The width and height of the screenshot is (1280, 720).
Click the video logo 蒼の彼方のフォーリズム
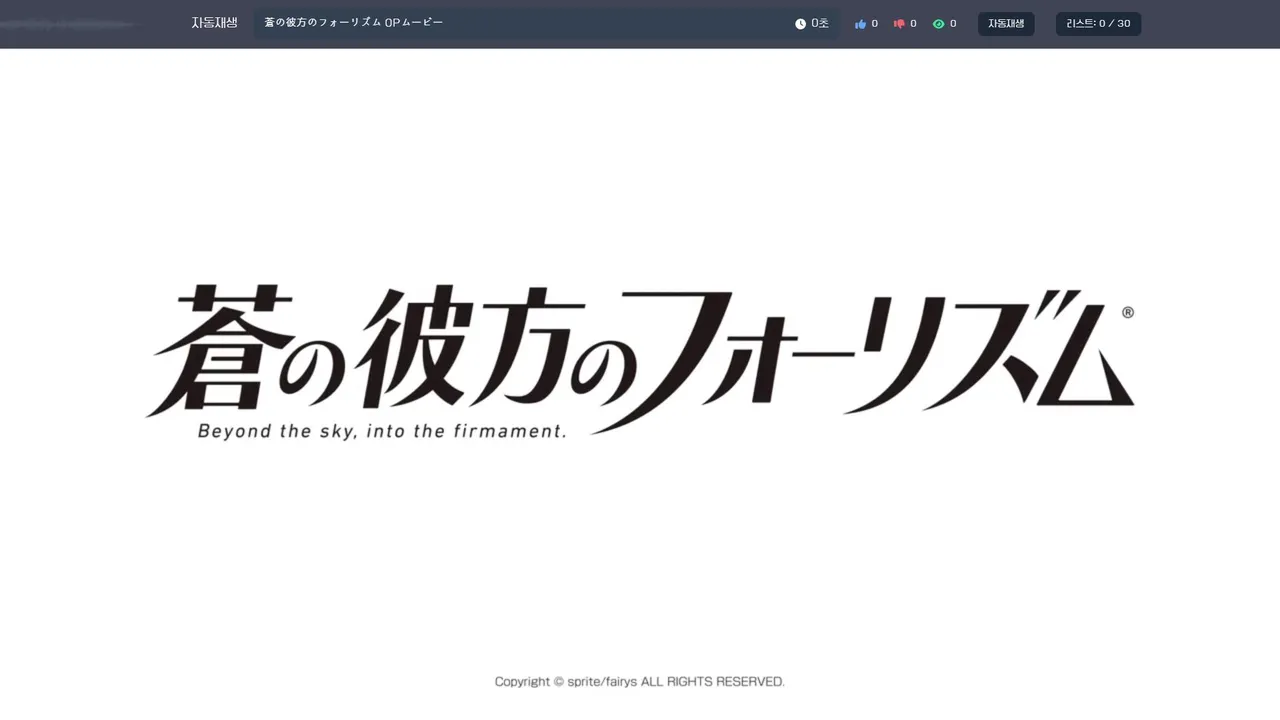pyautogui.click(x=640, y=358)
